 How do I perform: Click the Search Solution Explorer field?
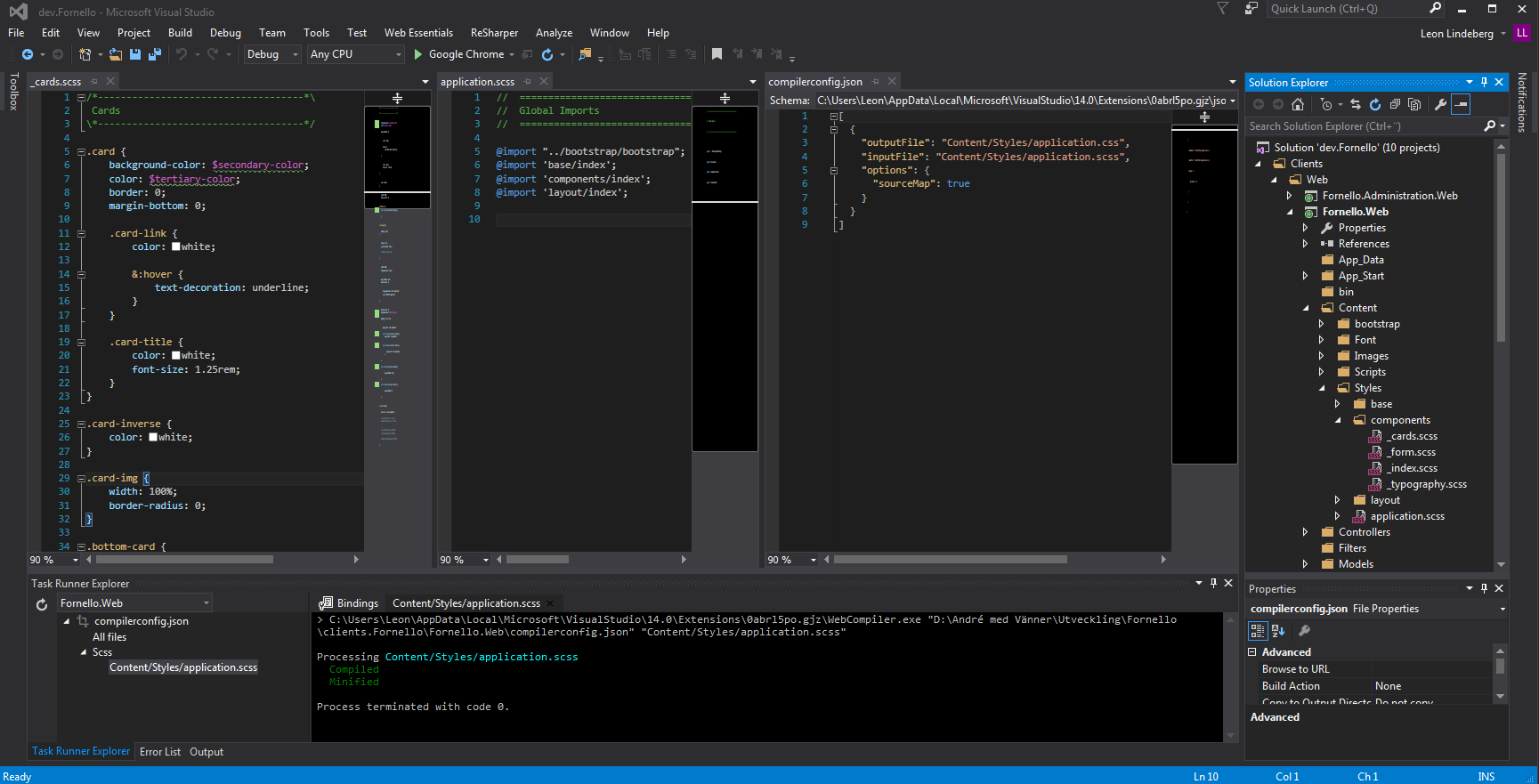[x=1362, y=126]
